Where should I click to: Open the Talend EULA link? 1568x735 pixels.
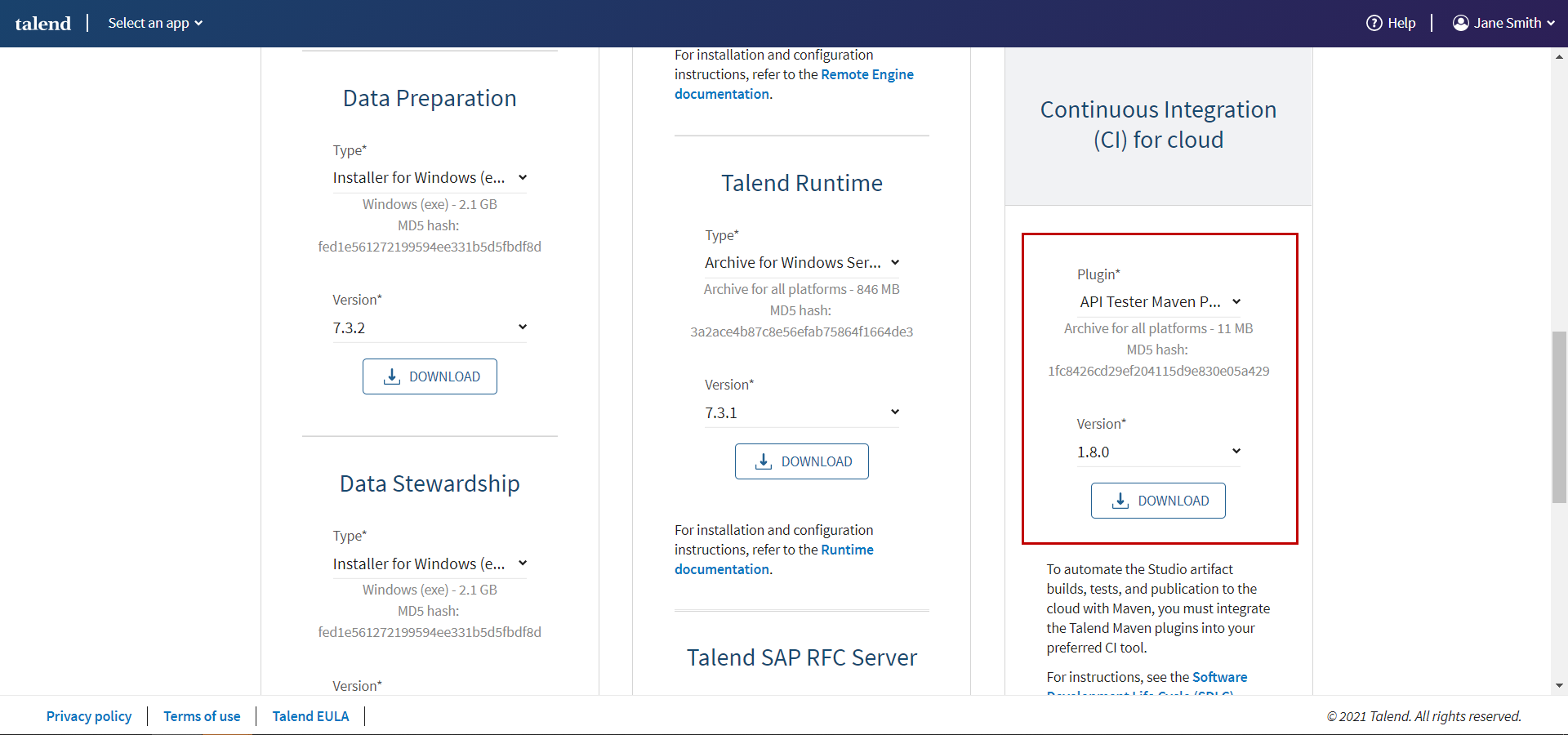[x=310, y=716]
